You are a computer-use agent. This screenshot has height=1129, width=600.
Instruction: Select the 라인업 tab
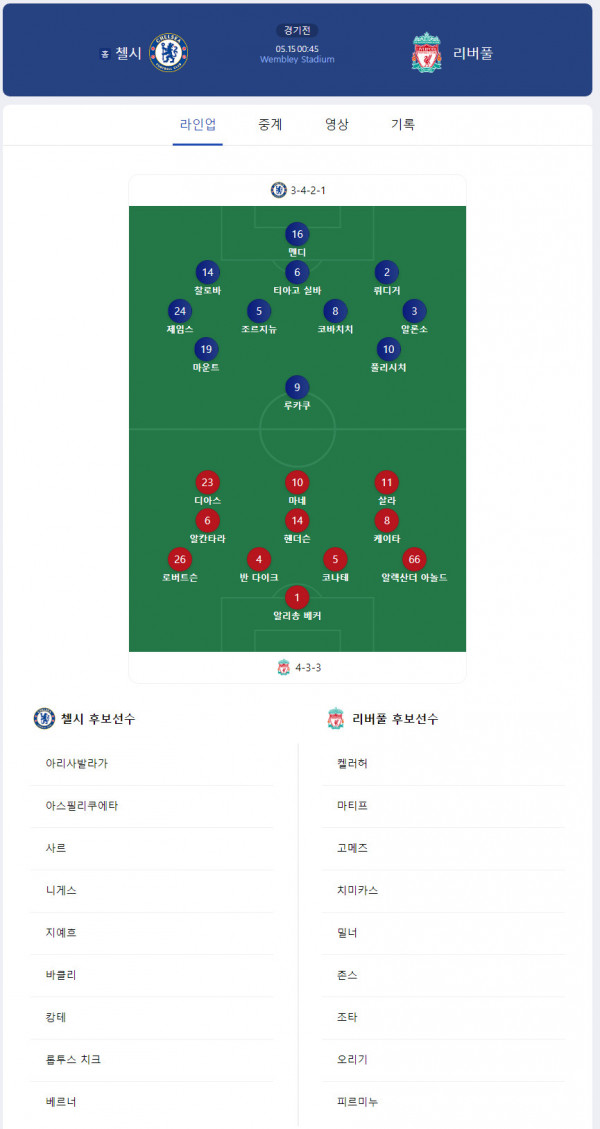[197, 125]
